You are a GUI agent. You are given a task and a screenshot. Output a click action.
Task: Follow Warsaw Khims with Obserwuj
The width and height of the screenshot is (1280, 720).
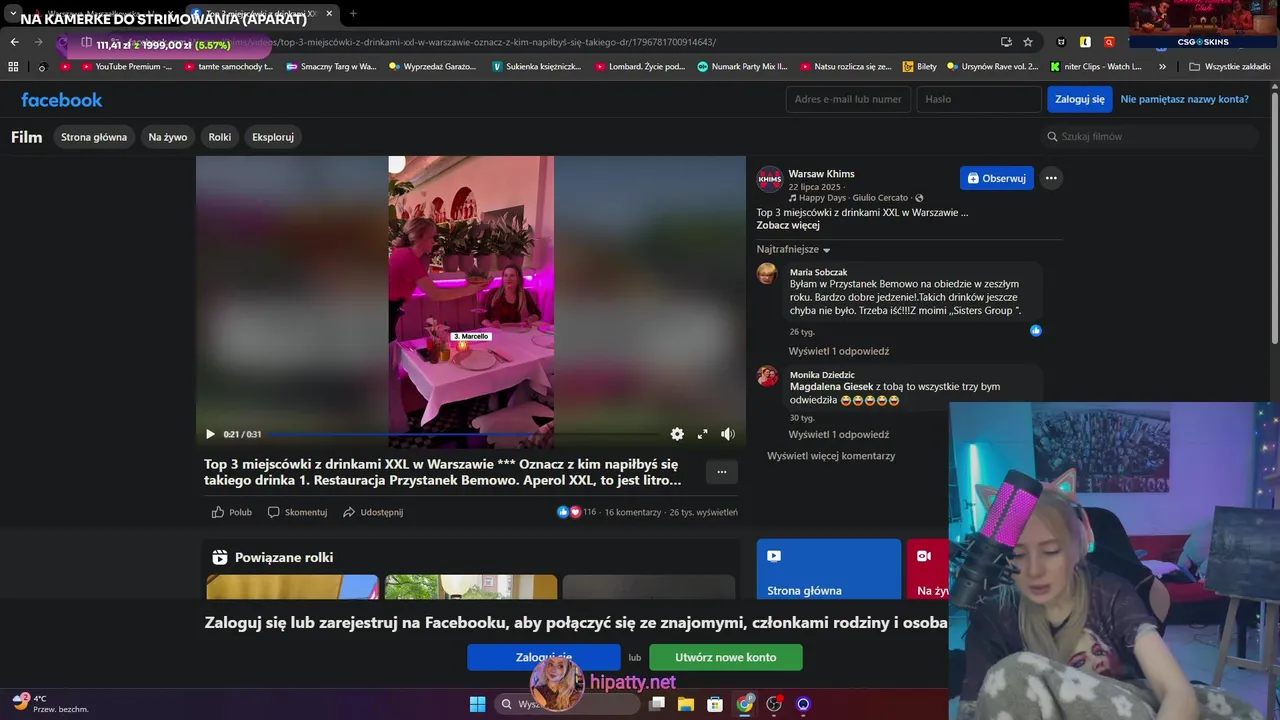(x=997, y=178)
